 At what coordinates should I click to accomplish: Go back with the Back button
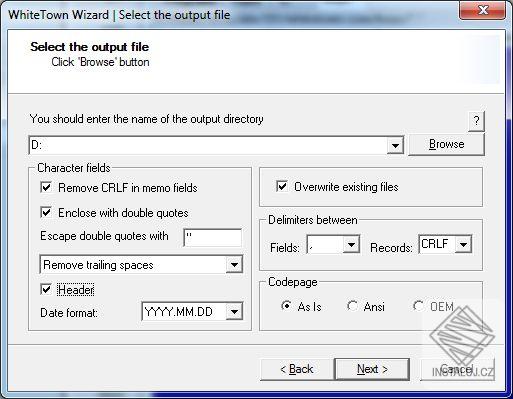297,369
